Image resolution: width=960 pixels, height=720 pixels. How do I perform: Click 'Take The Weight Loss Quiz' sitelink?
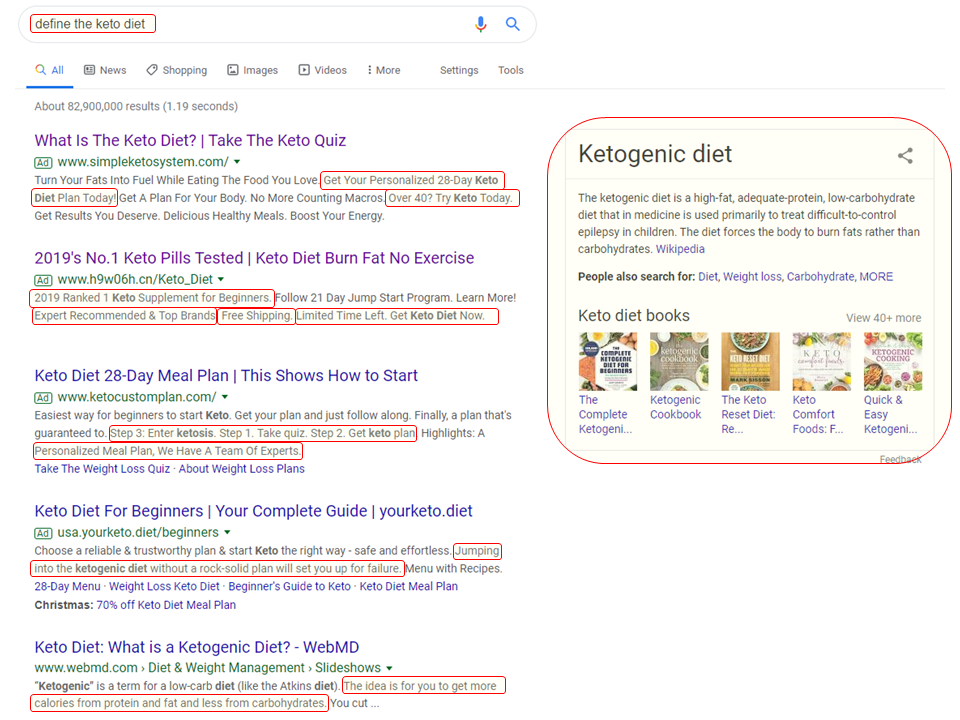pyautogui.click(x=102, y=468)
